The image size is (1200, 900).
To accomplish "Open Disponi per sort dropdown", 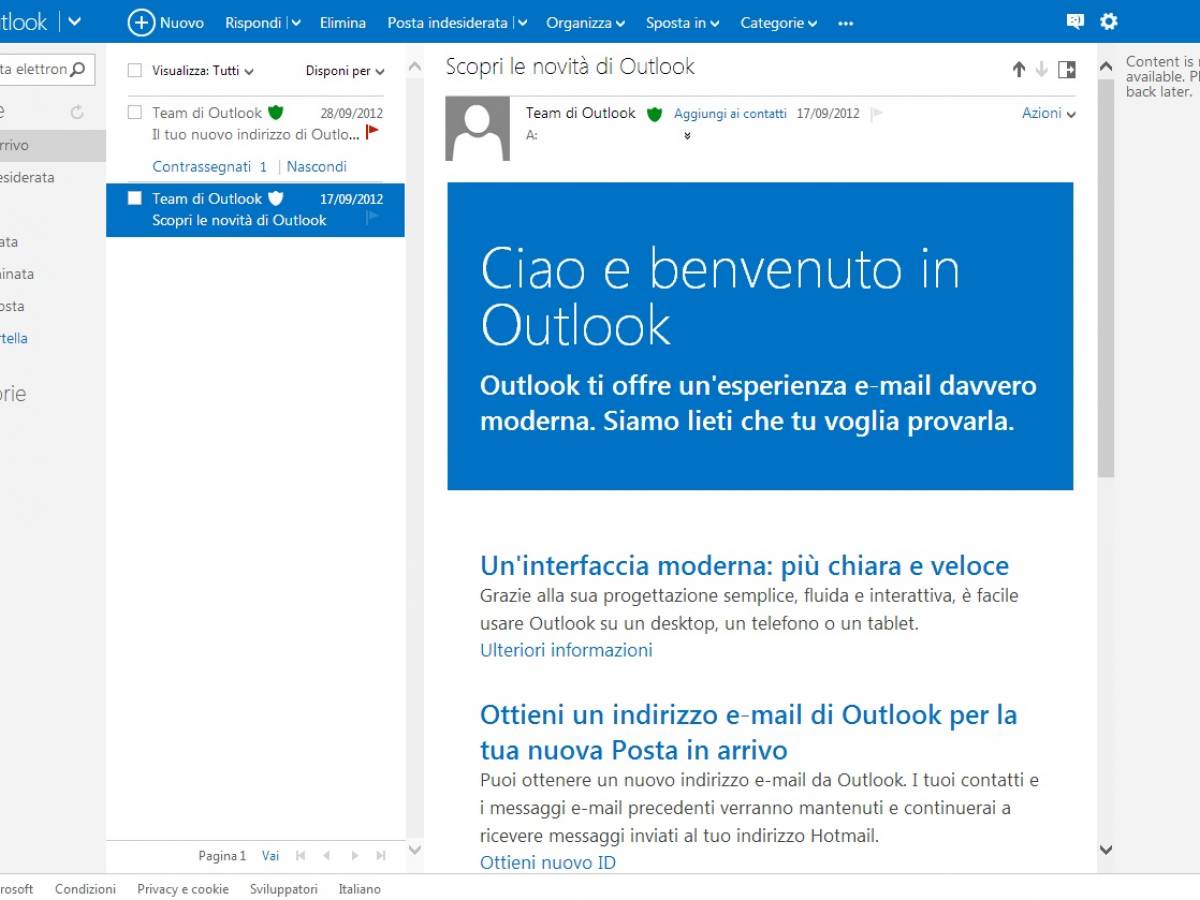I will coord(345,71).
